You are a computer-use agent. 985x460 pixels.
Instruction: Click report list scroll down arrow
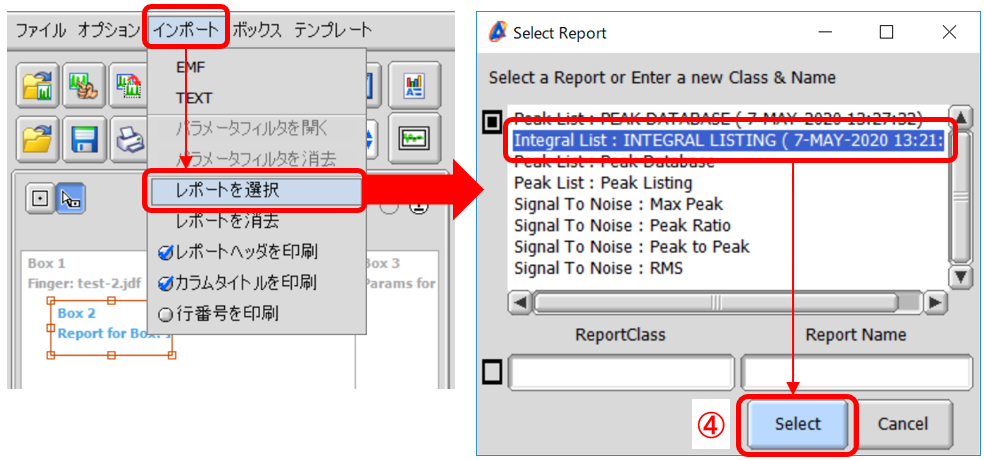point(961,277)
